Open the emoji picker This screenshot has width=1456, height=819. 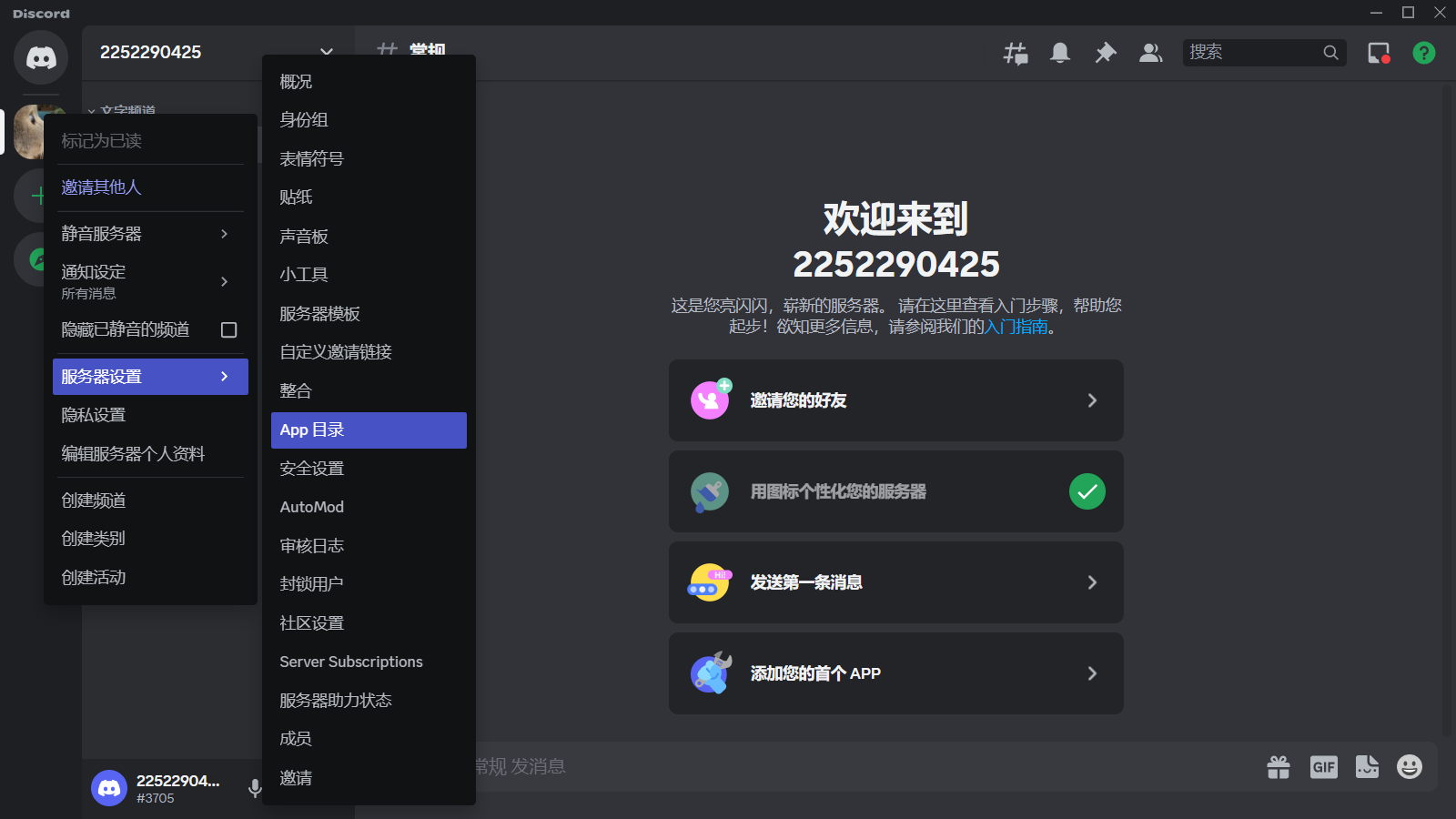point(1410,767)
